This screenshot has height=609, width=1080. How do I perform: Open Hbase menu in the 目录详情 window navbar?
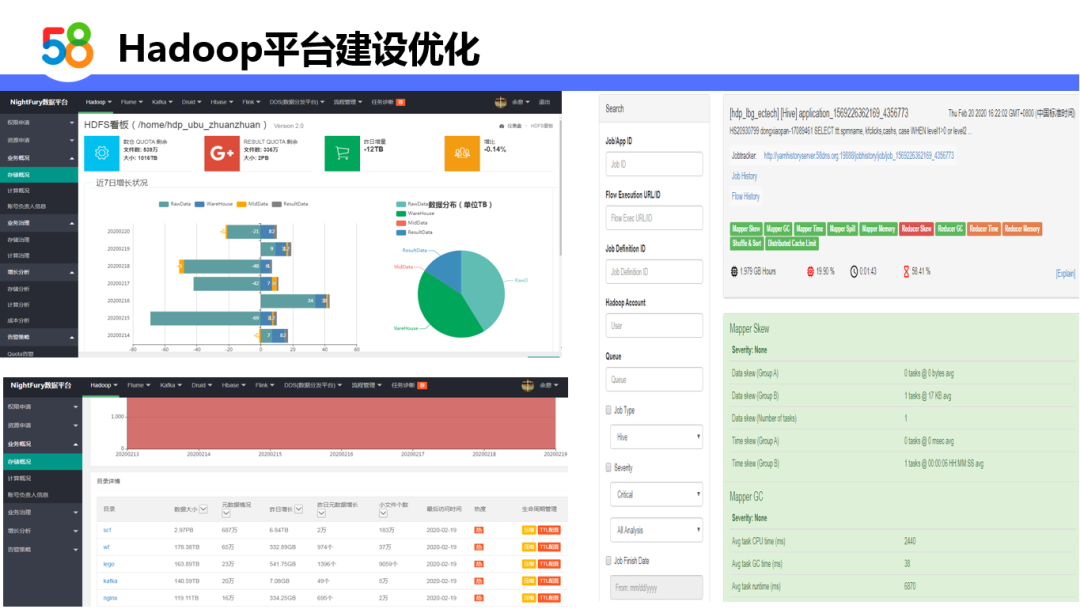point(233,385)
